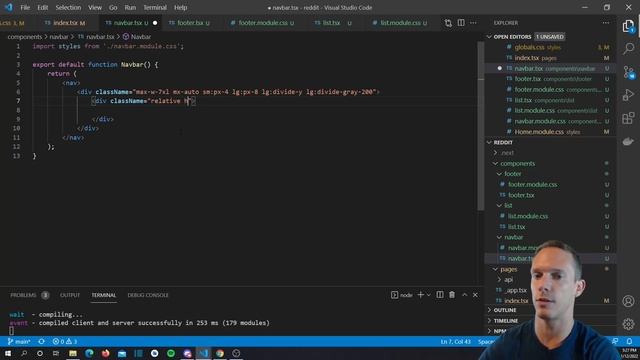Switch to the index.tsx editor tab
Viewport: 640px width, 360px height.
point(65,23)
